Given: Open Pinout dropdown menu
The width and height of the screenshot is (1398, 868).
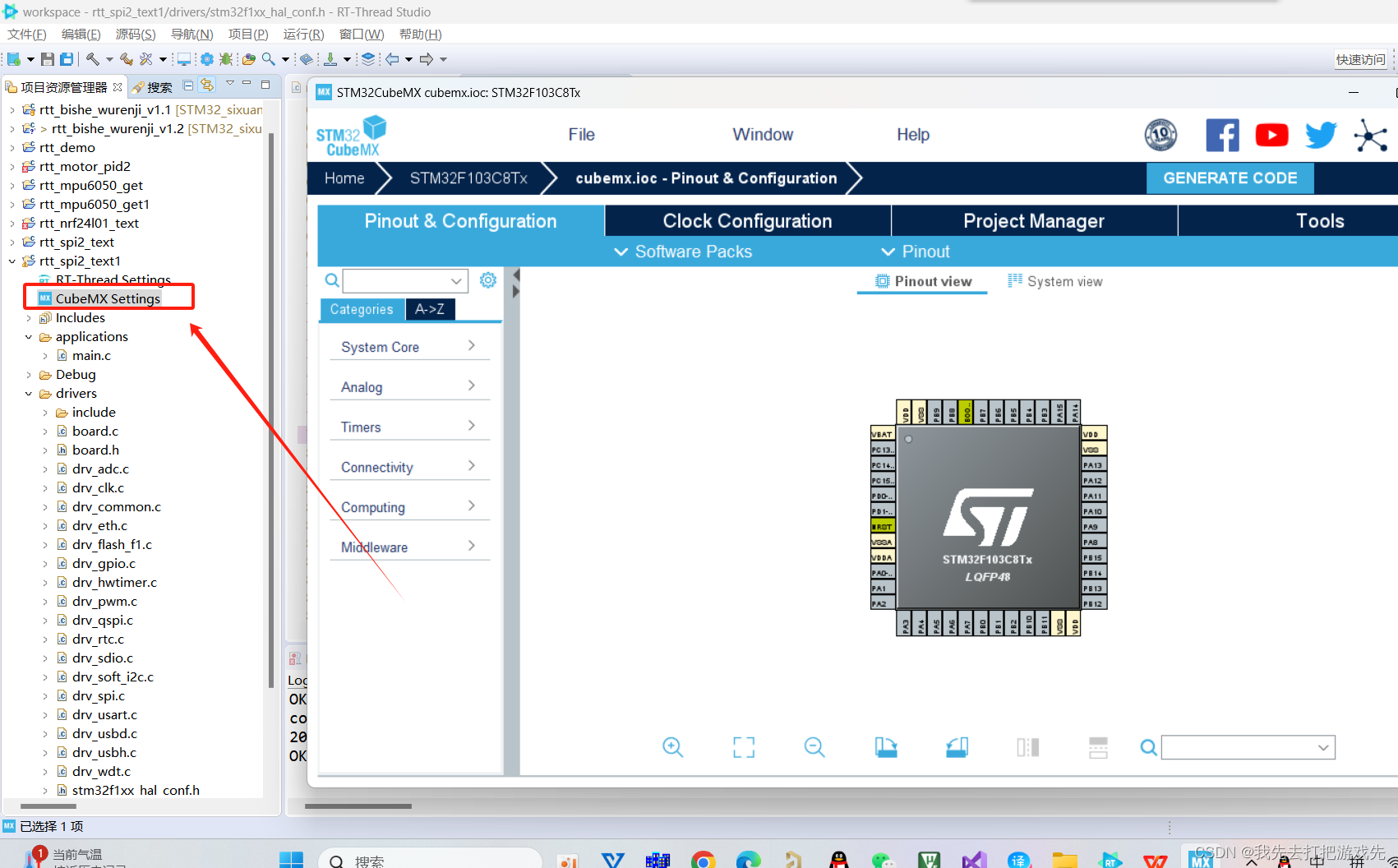Looking at the screenshot, I should pos(916,252).
